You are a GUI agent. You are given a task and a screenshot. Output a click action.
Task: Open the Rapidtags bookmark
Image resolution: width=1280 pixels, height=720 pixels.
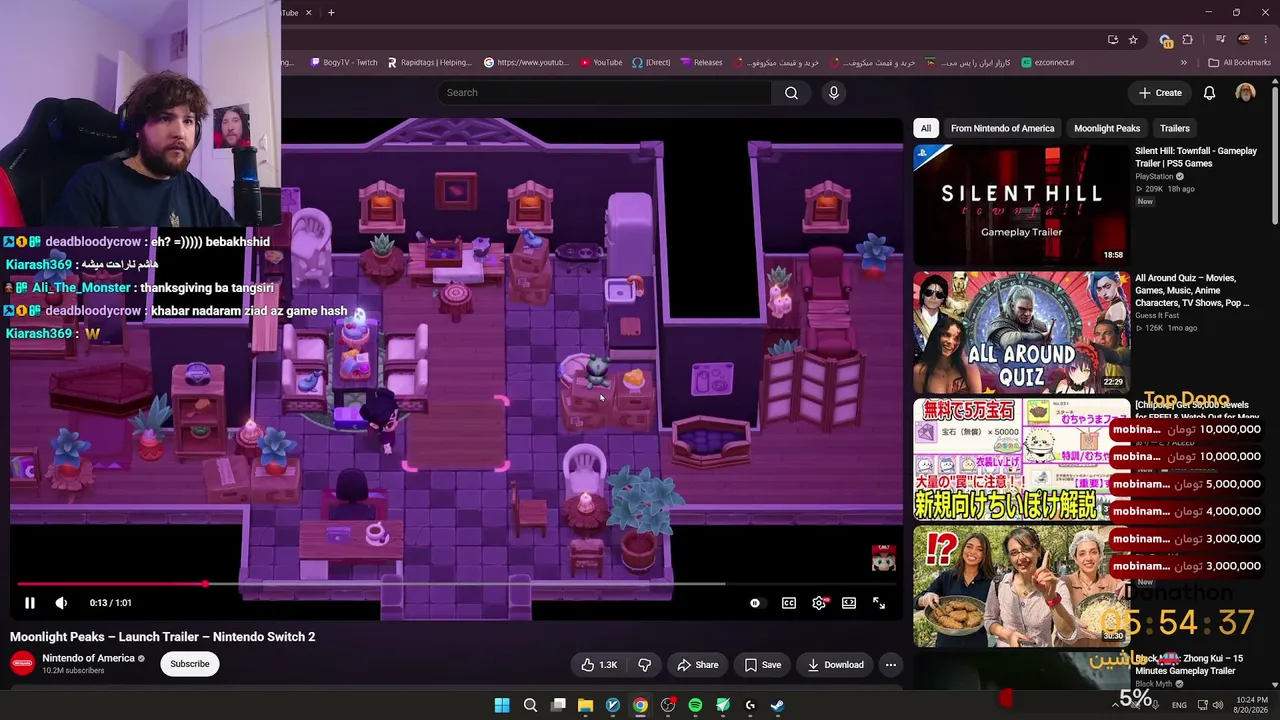point(429,62)
